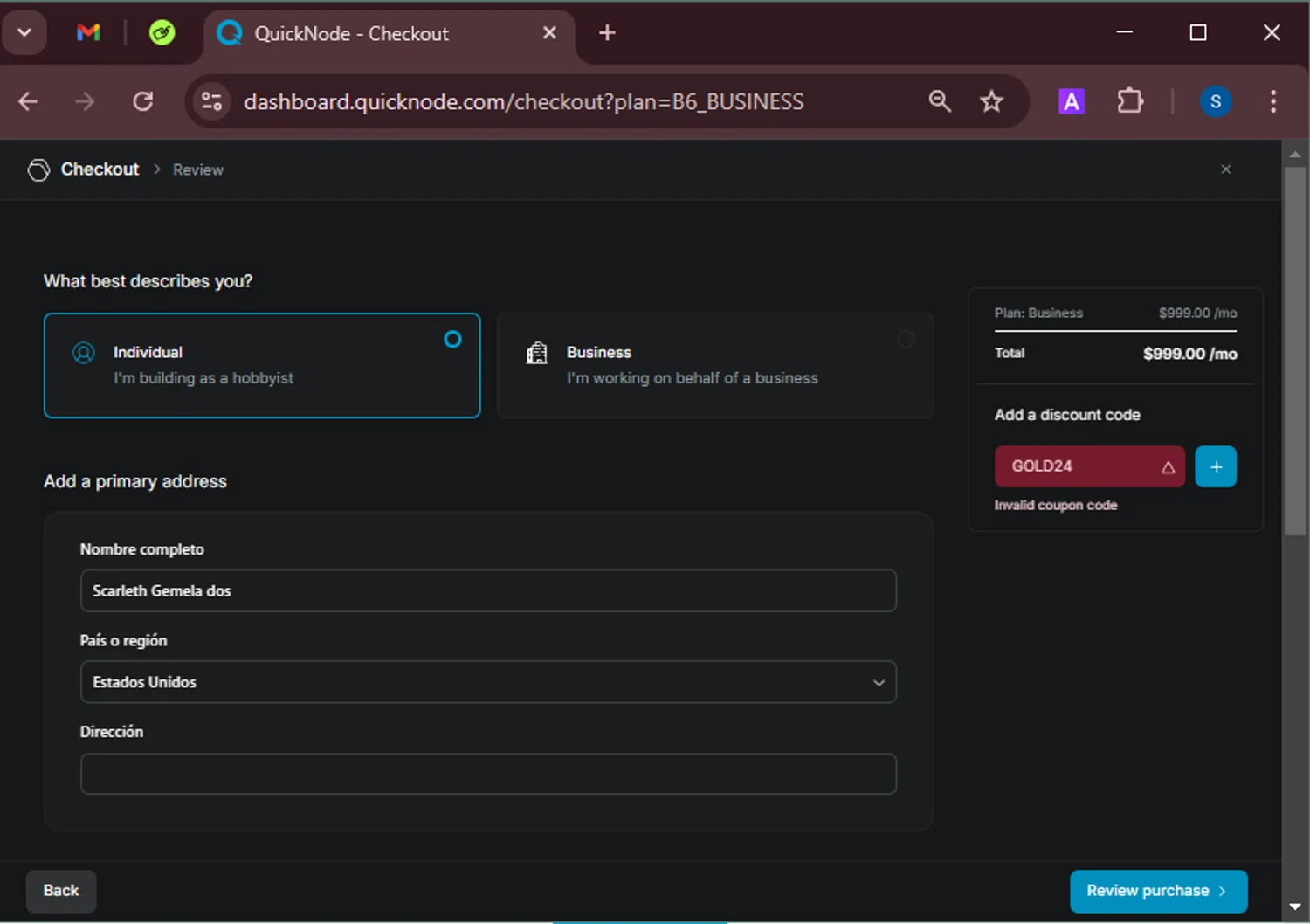Go forward in browser history
1310x924 pixels.
tap(85, 101)
